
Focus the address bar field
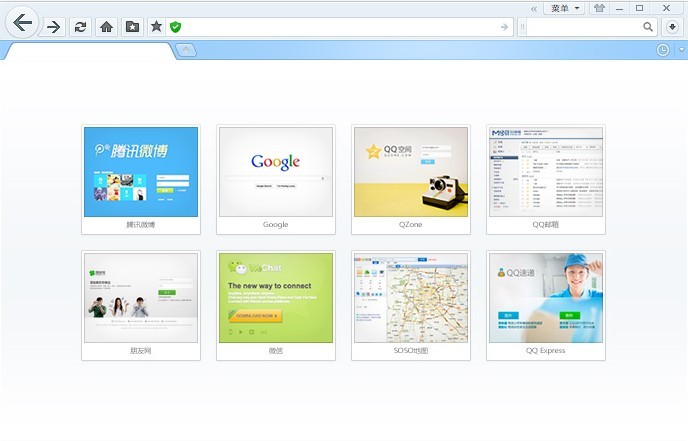click(x=340, y=27)
